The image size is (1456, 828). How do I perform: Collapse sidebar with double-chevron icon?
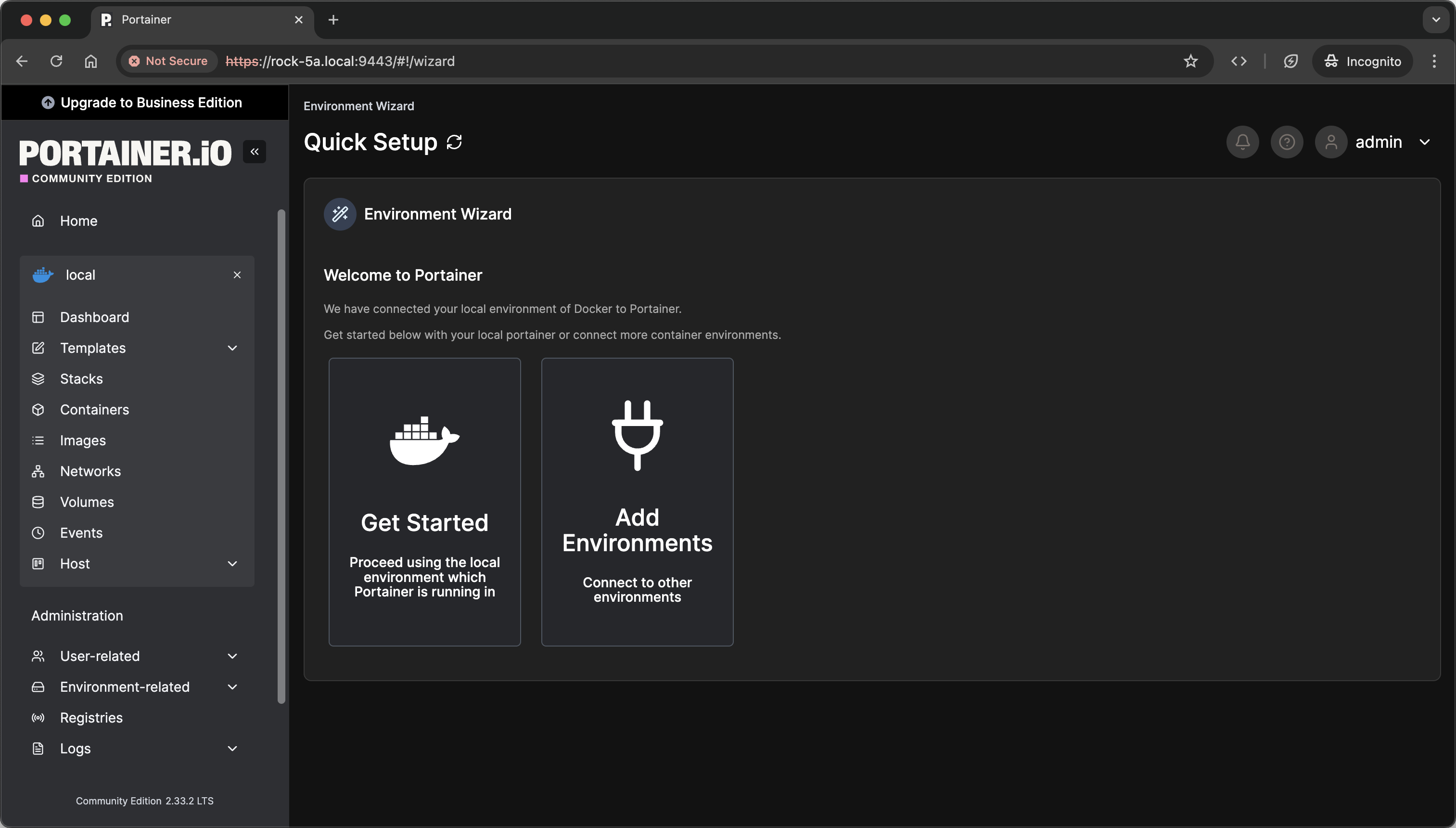click(x=255, y=152)
